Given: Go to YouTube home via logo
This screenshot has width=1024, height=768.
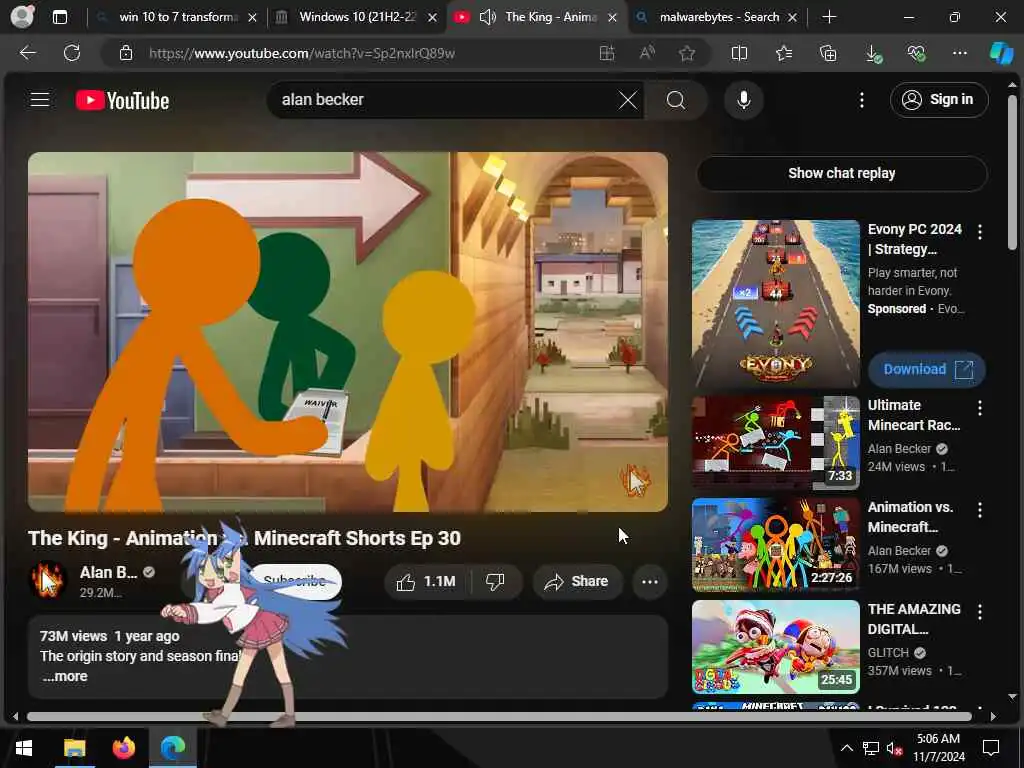Looking at the screenshot, I should 123,100.
